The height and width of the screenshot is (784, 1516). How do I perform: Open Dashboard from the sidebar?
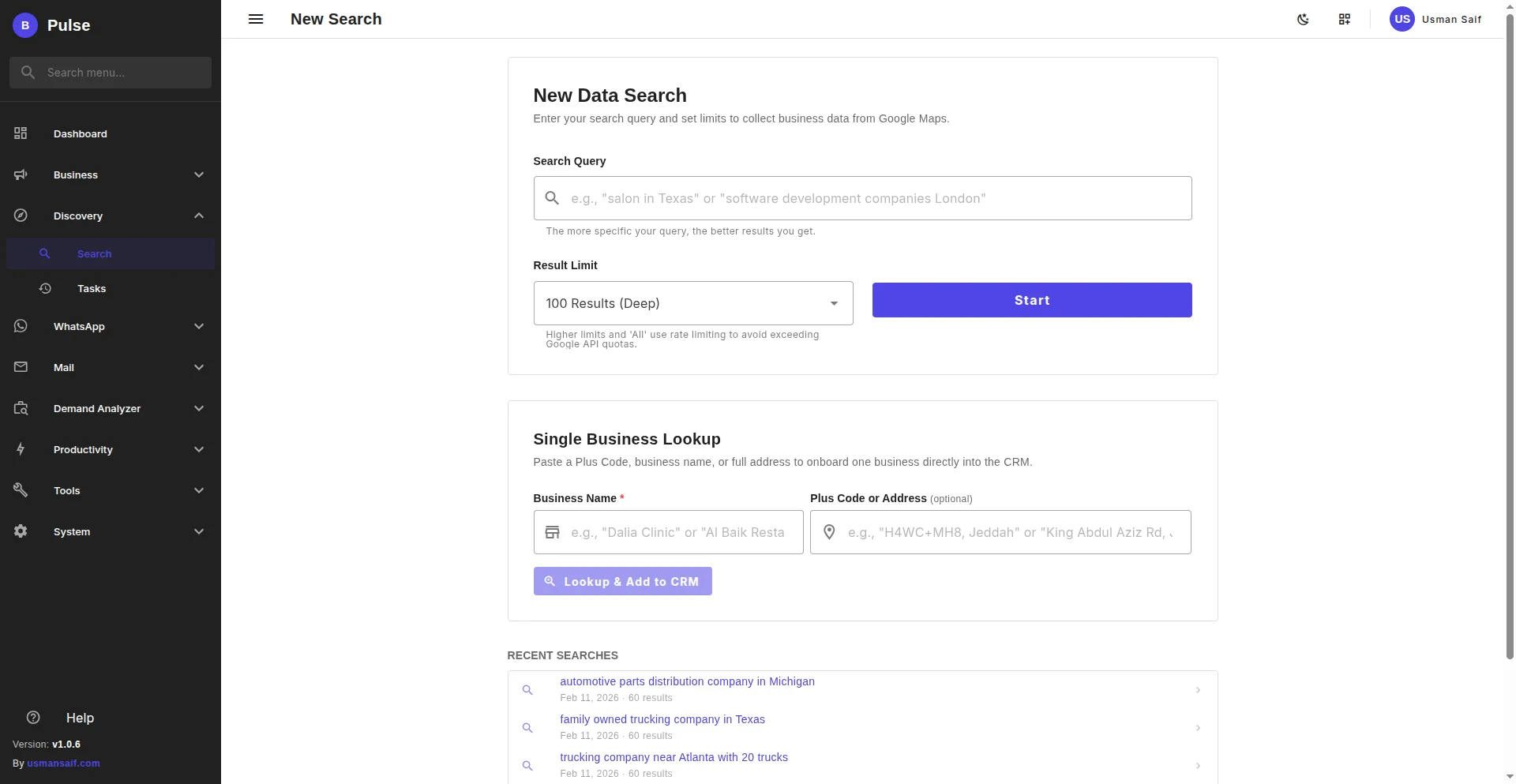point(111,133)
